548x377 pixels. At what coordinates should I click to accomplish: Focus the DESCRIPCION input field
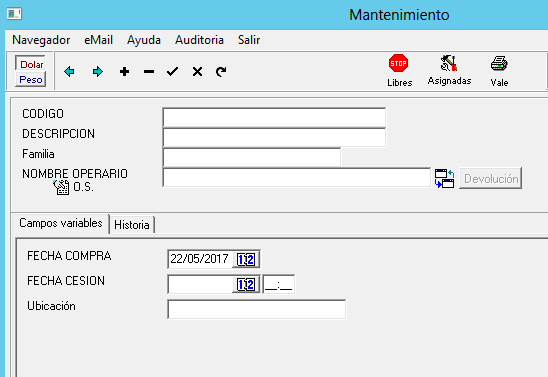click(274, 138)
